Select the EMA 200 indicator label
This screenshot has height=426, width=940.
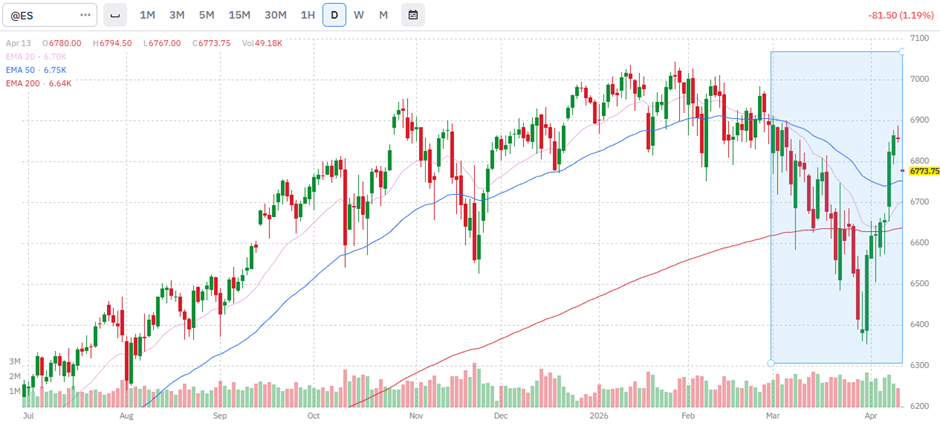pos(38,83)
